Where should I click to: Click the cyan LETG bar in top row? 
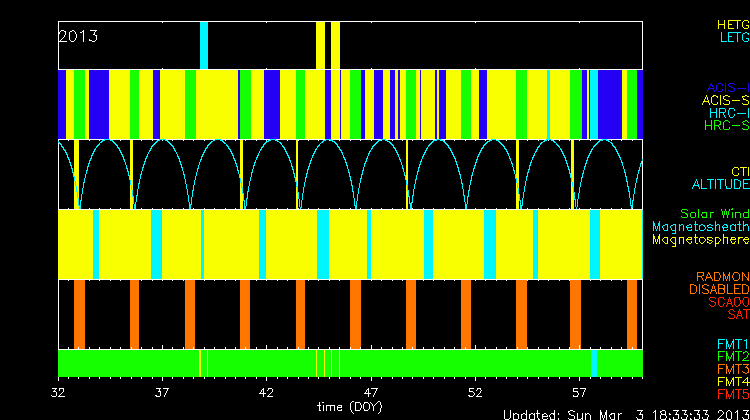[x=204, y=45]
